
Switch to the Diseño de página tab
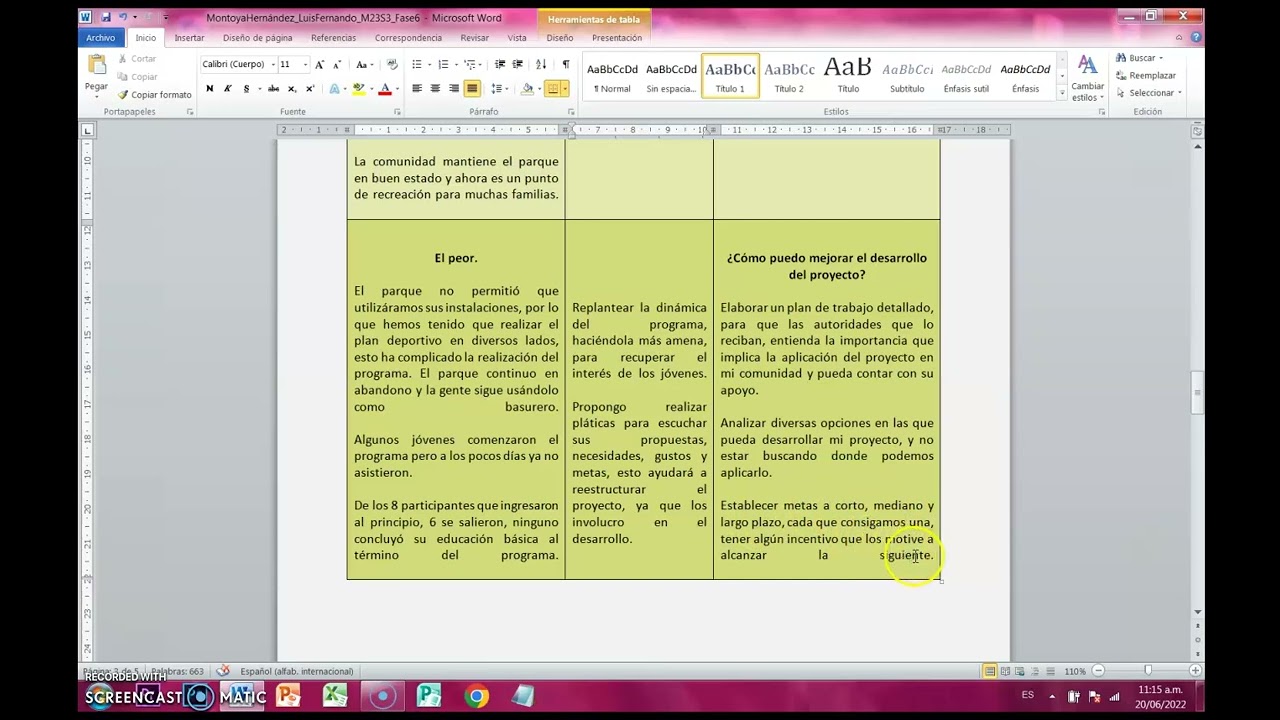tap(258, 38)
